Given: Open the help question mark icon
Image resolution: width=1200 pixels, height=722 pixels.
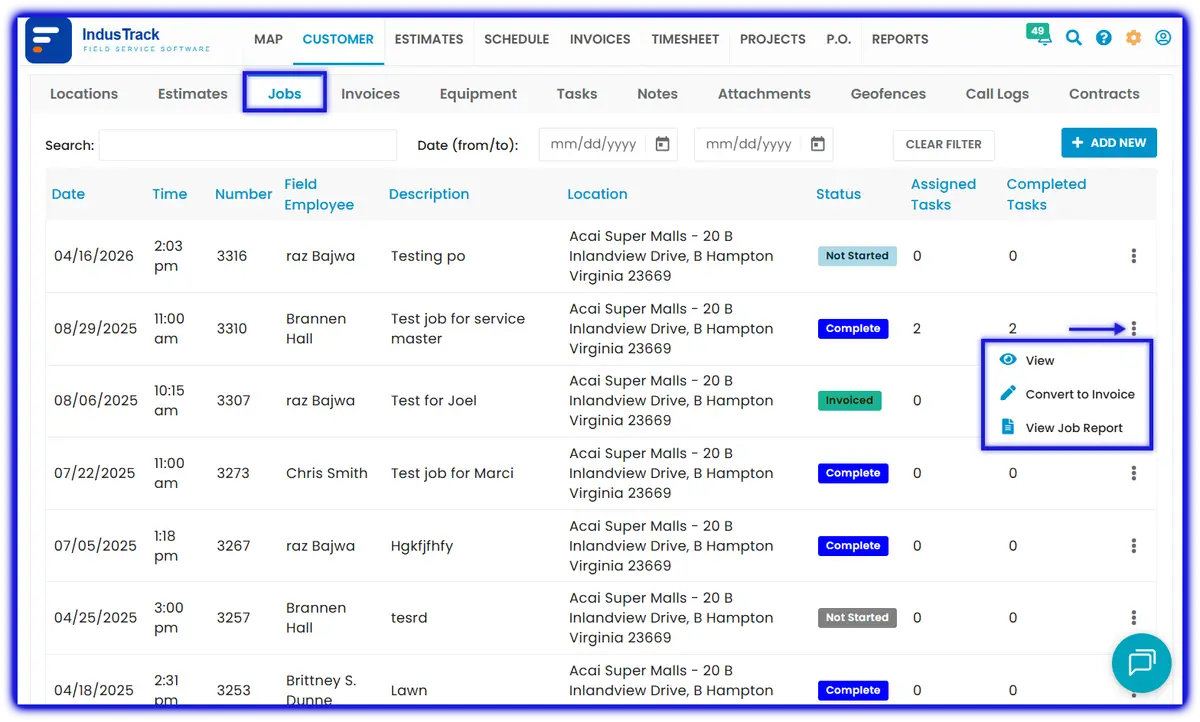Looking at the screenshot, I should pos(1104,38).
